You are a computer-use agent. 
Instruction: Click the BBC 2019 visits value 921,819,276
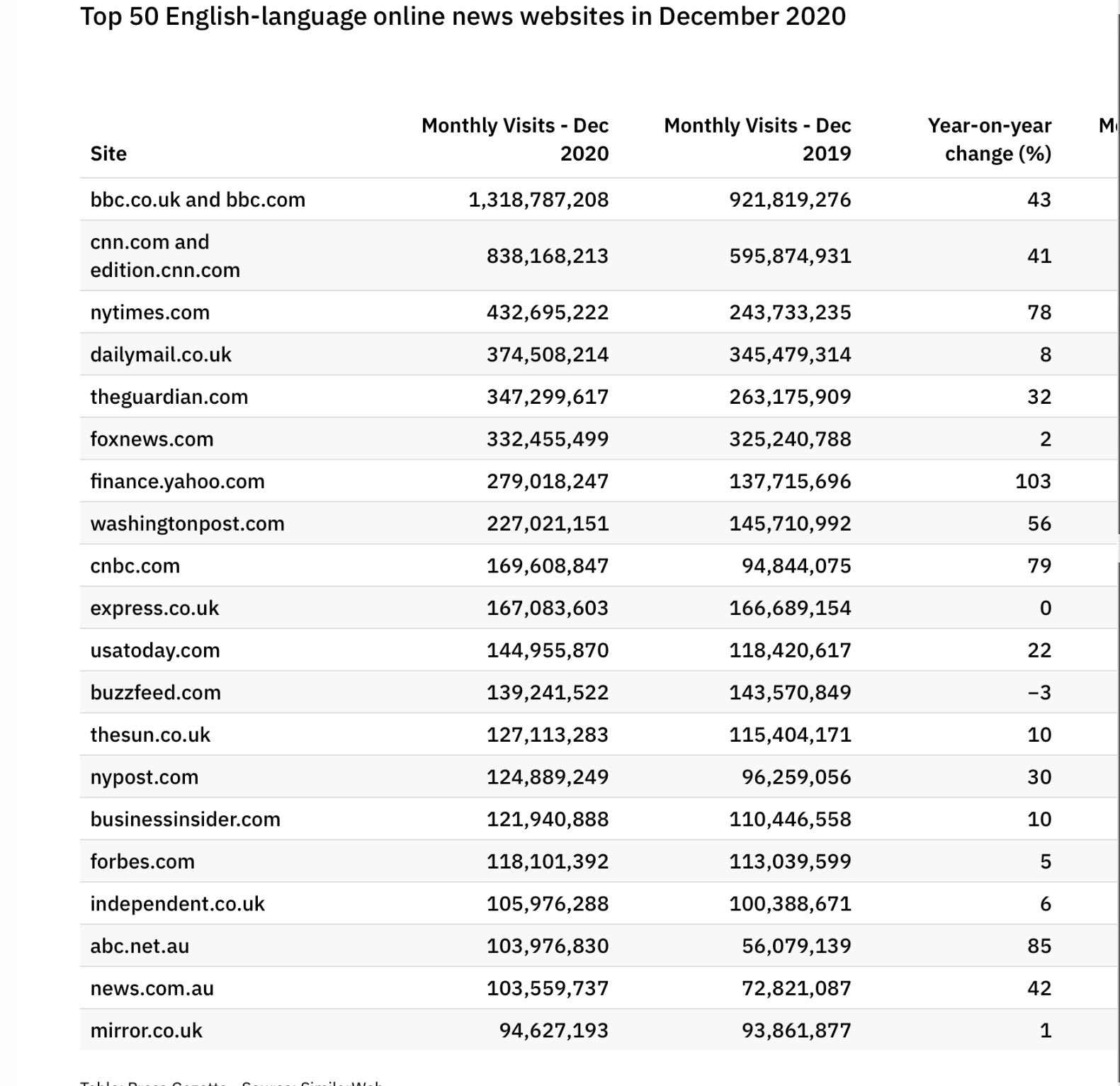click(791, 200)
